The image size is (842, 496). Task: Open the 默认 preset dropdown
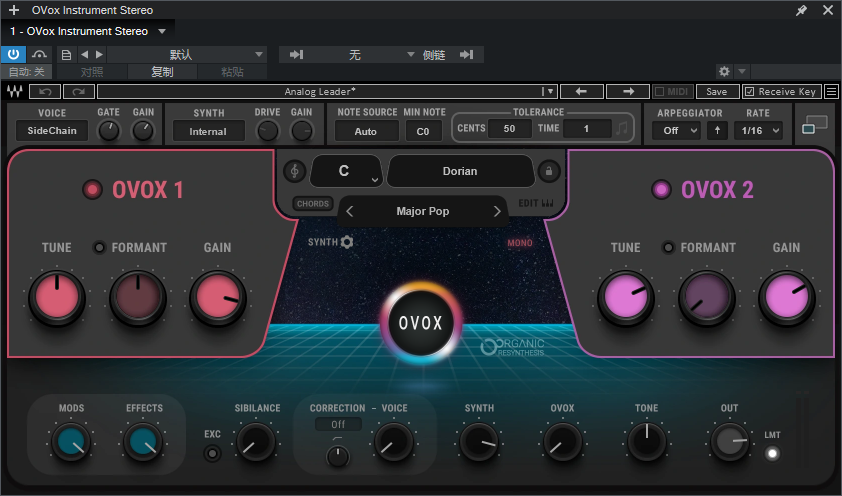[x=187, y=54]
